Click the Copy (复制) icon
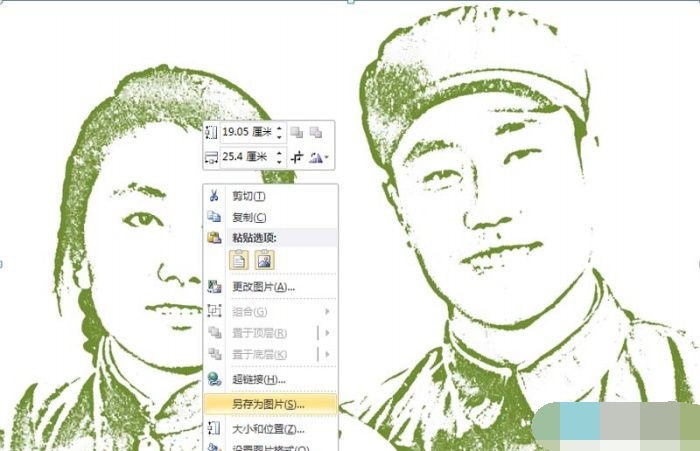The width and height of the screenshot is (700, 451). pyautogui.click(x=213, y=217)
